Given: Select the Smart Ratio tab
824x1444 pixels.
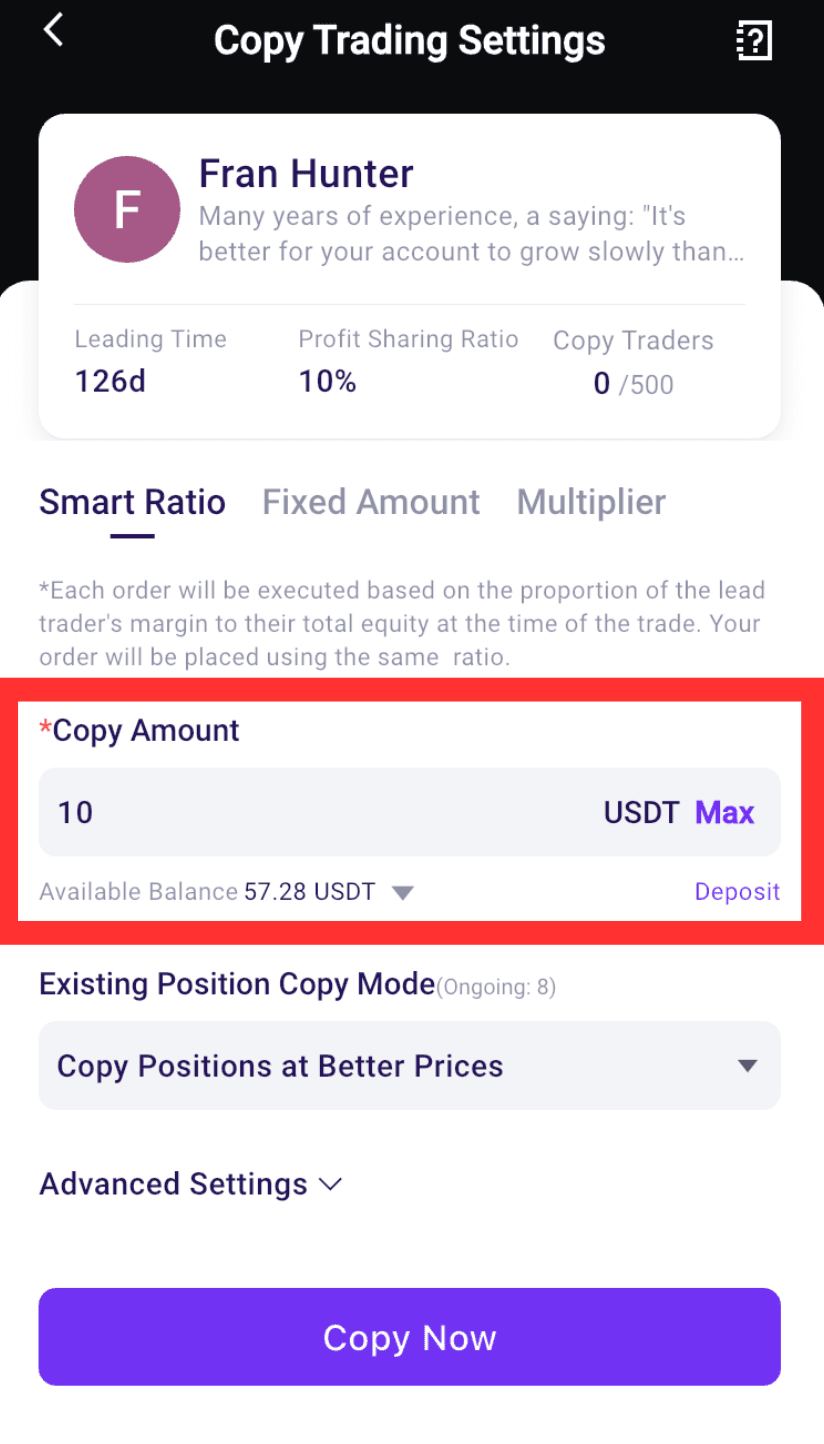Looking at the screenshot, I should (x=132, y=501).
